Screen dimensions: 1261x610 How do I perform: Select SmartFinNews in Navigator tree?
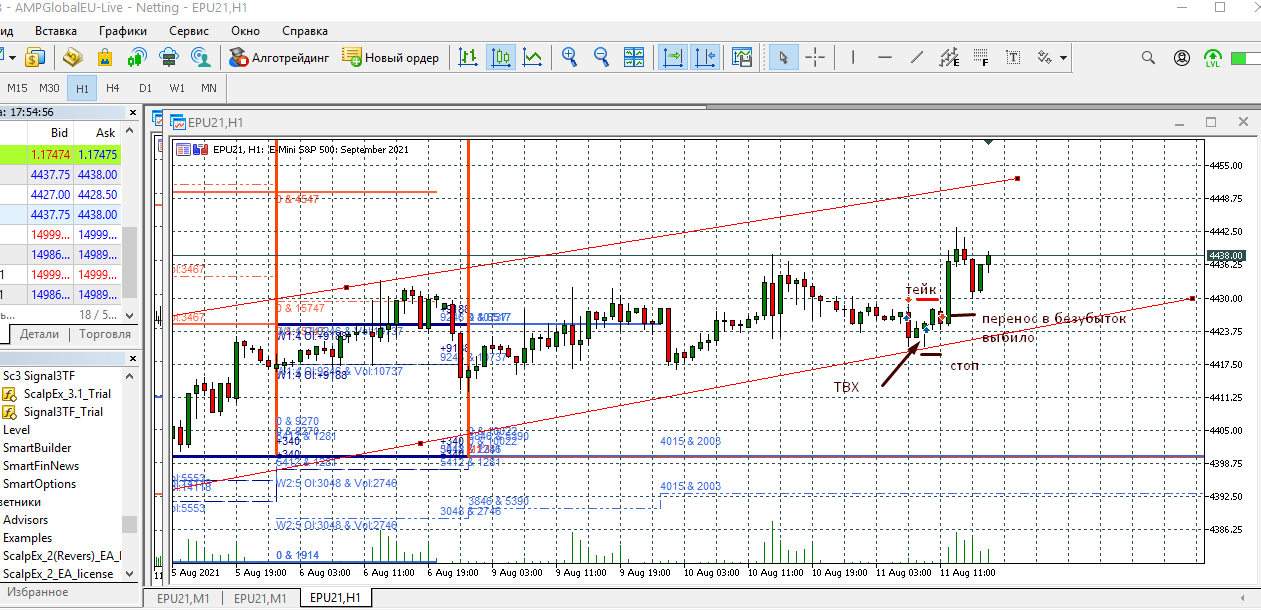(x=40, y=466)
